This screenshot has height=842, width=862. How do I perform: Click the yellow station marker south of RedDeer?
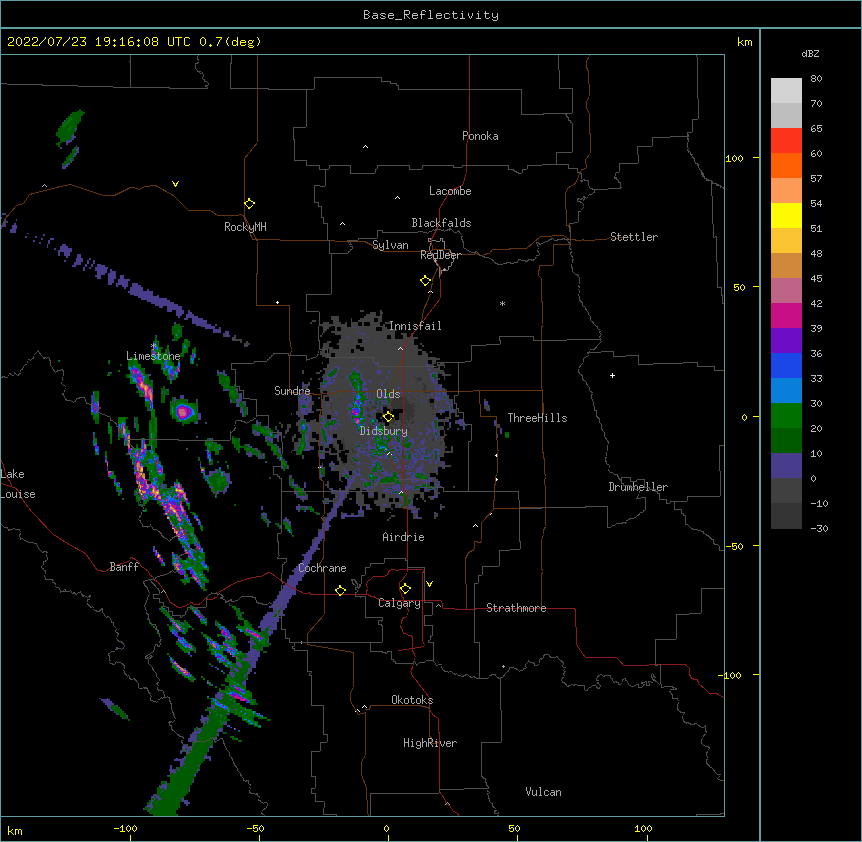[425, 281]
